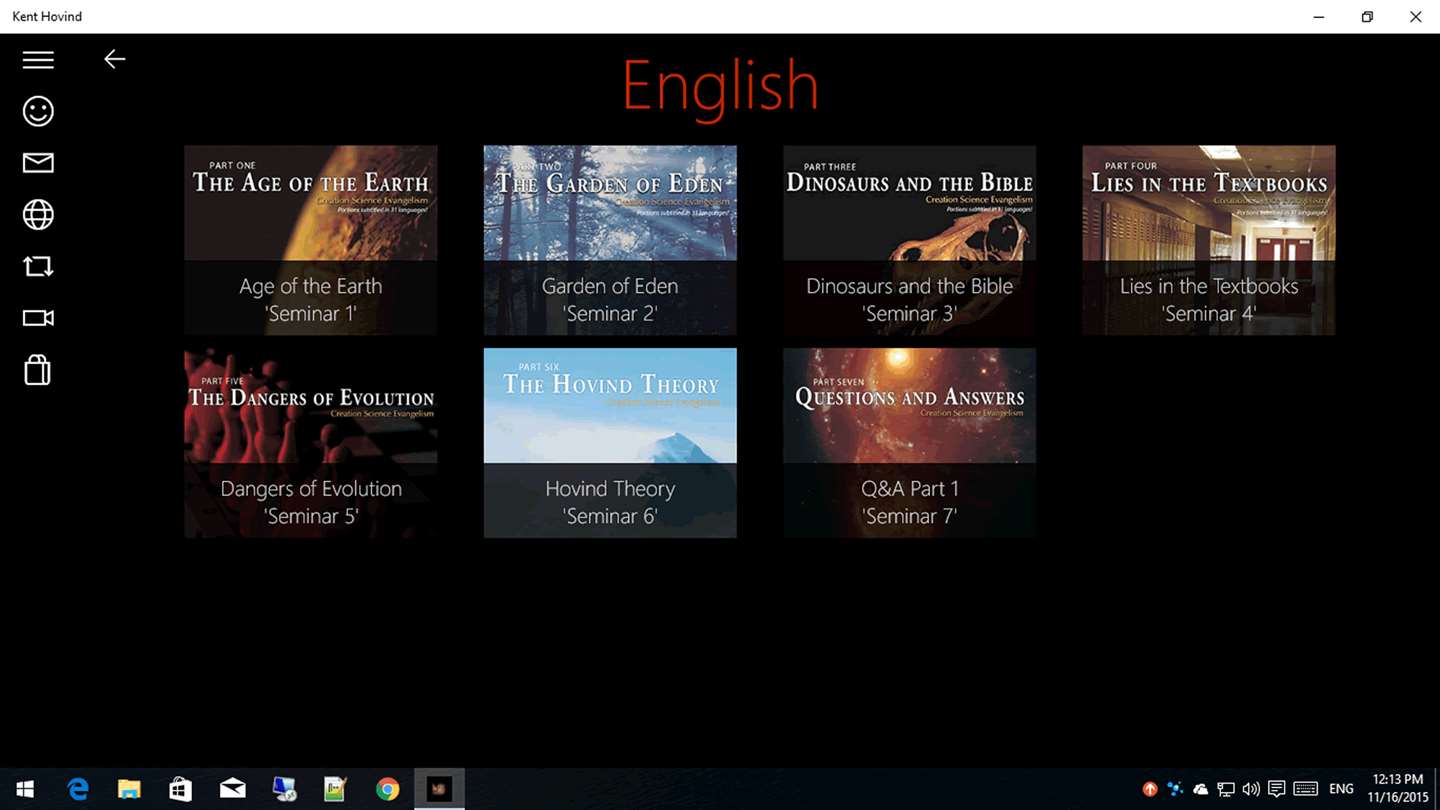Open the shopping bag sidebar icon
Screen dimensions: 1440x810
[38, 370]
